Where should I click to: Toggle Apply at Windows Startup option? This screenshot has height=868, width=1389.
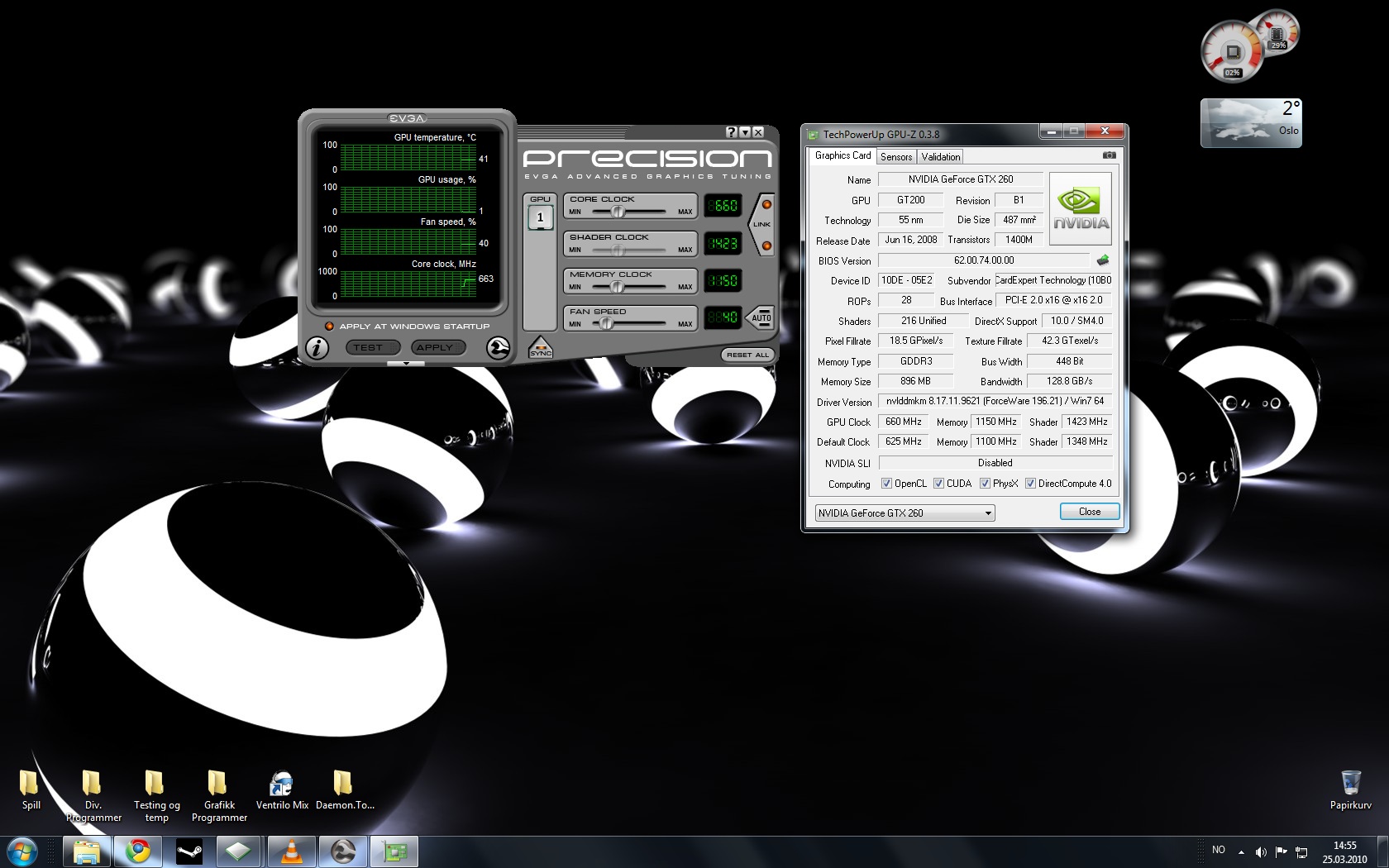tap(329, 327)
